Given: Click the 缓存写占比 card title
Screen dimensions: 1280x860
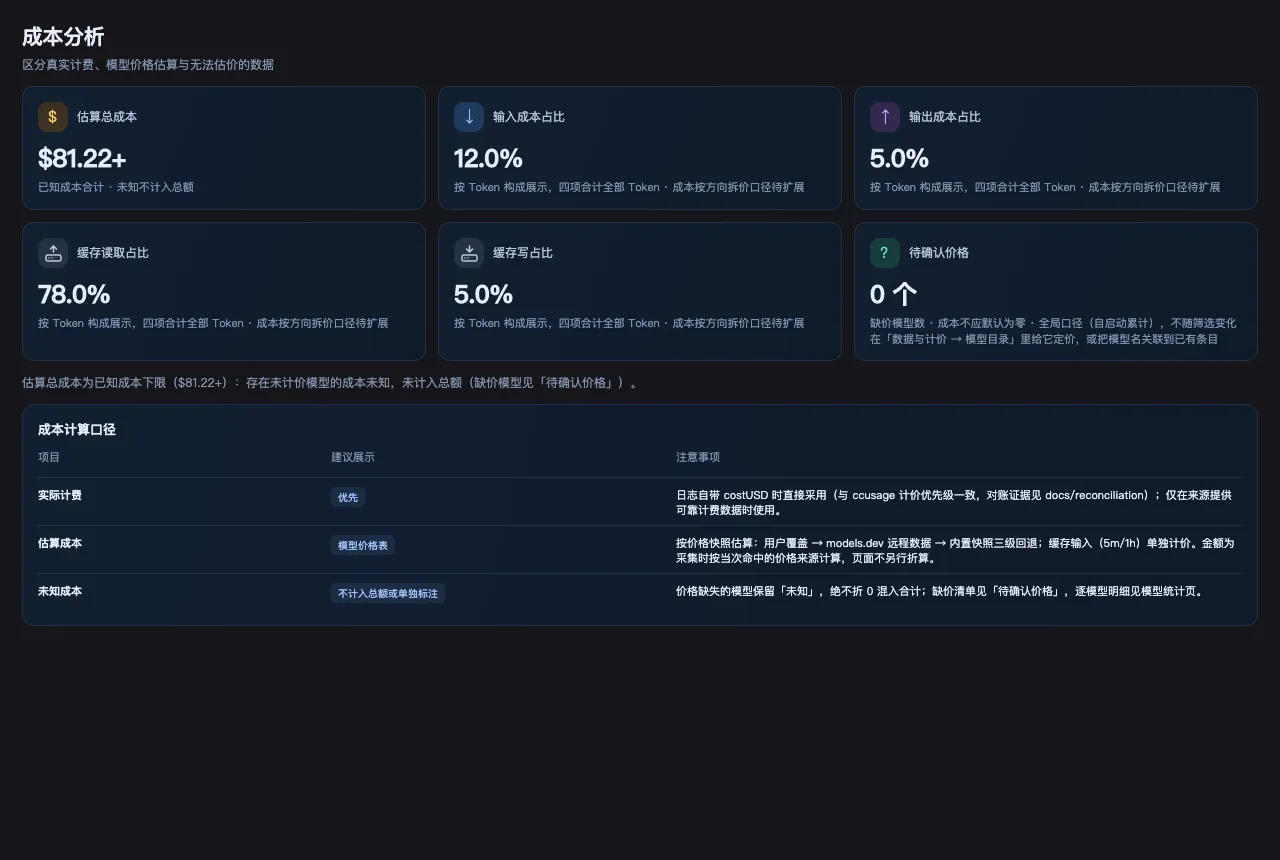Looking at the screenshot, I should 523,253.
